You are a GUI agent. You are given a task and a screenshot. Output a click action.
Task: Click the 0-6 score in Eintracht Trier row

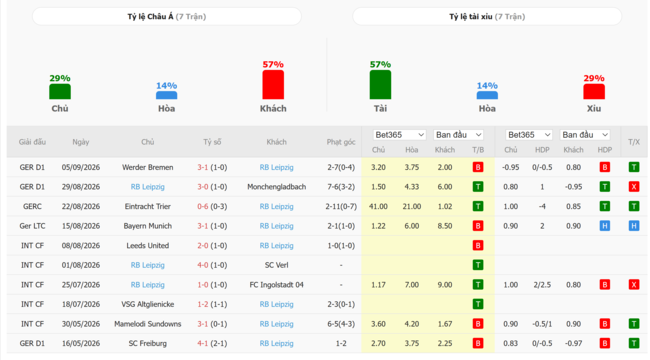(x=203, y=206)
